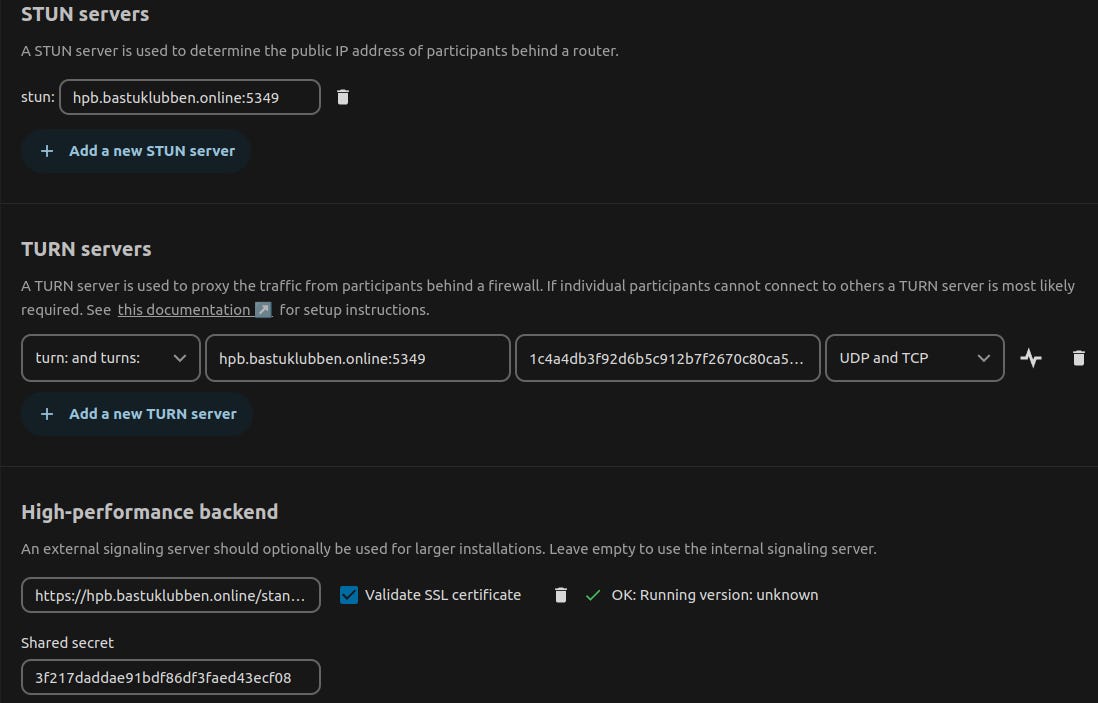
Task: Click the Add a new TURN server button
Action: click(136, 413)
